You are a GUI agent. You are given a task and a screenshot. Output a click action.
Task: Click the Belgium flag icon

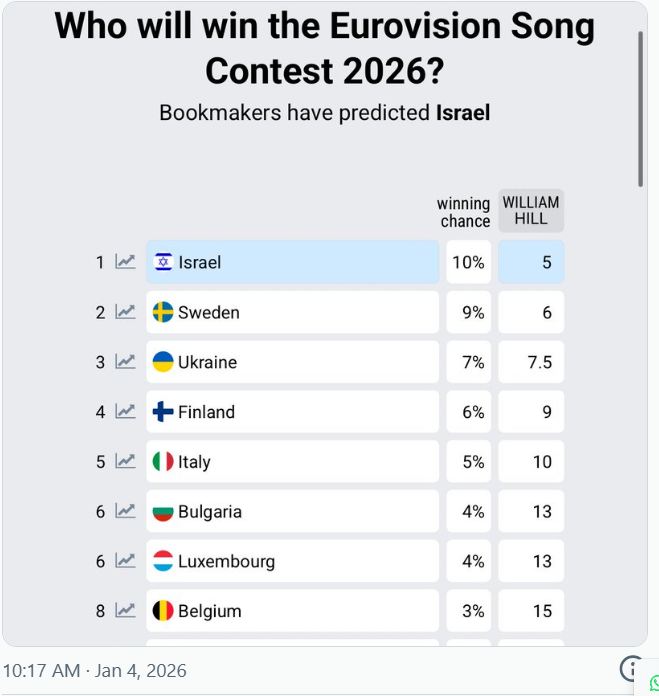coord(163,610)
